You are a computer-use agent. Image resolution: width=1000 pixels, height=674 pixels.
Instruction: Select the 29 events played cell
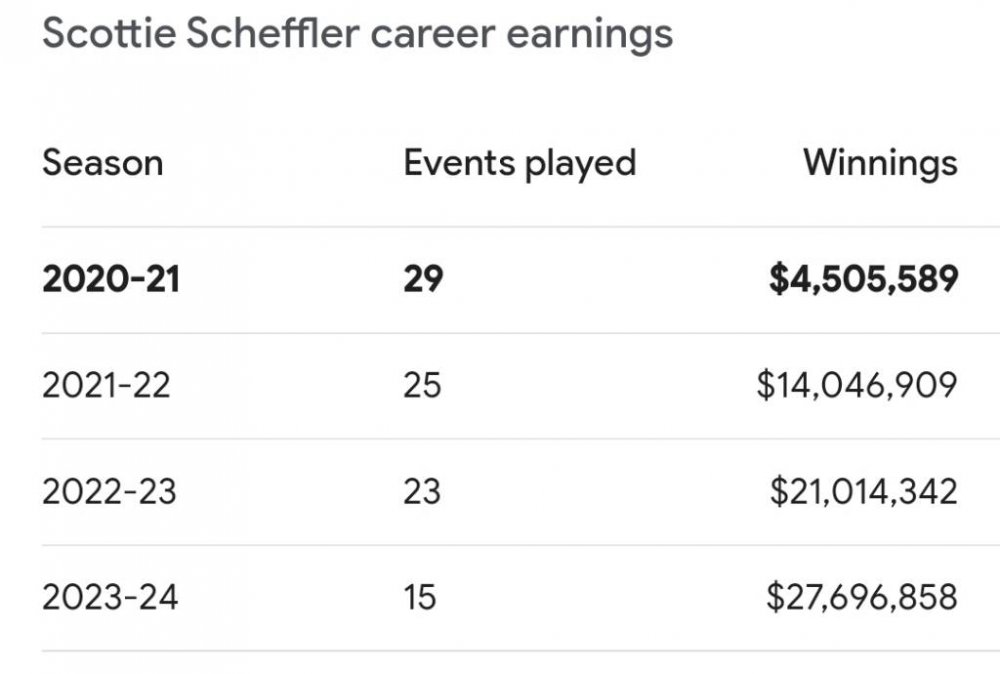pos(422,279)
